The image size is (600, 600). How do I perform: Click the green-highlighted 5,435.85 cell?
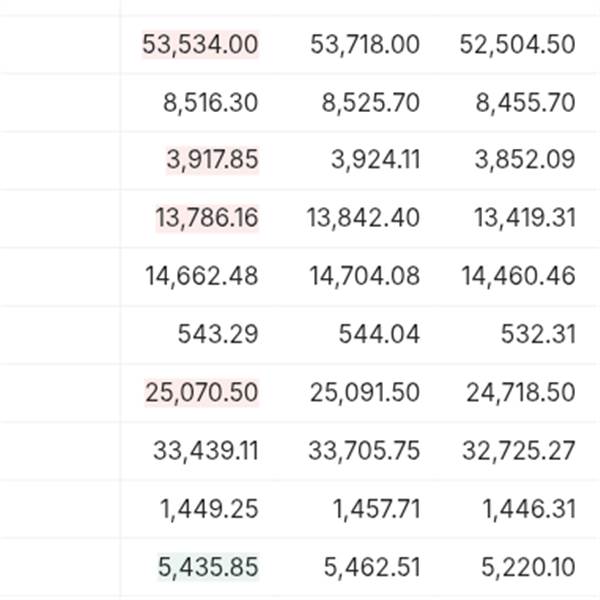(x=208, y=566)
